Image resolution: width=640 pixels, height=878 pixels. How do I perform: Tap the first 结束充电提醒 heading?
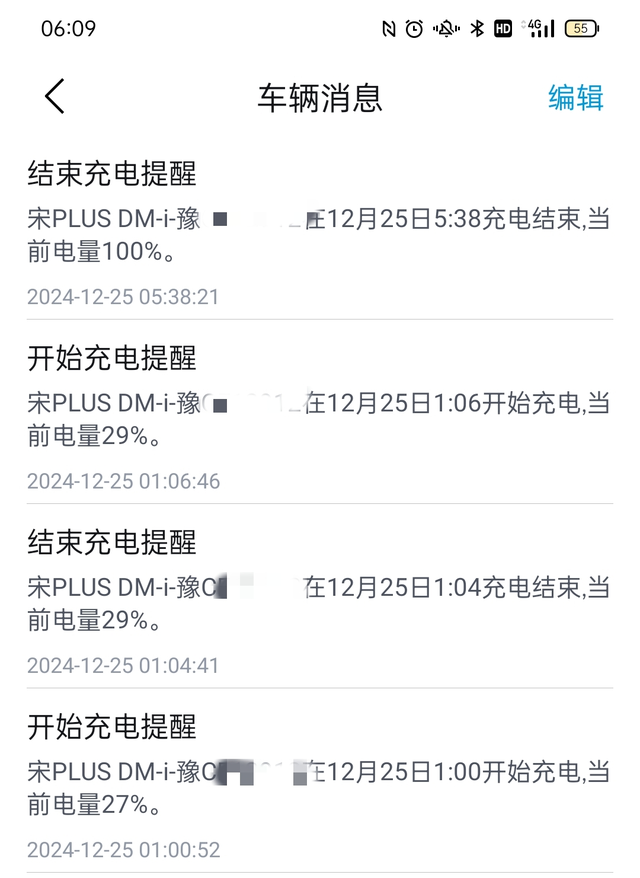point(112,175)
